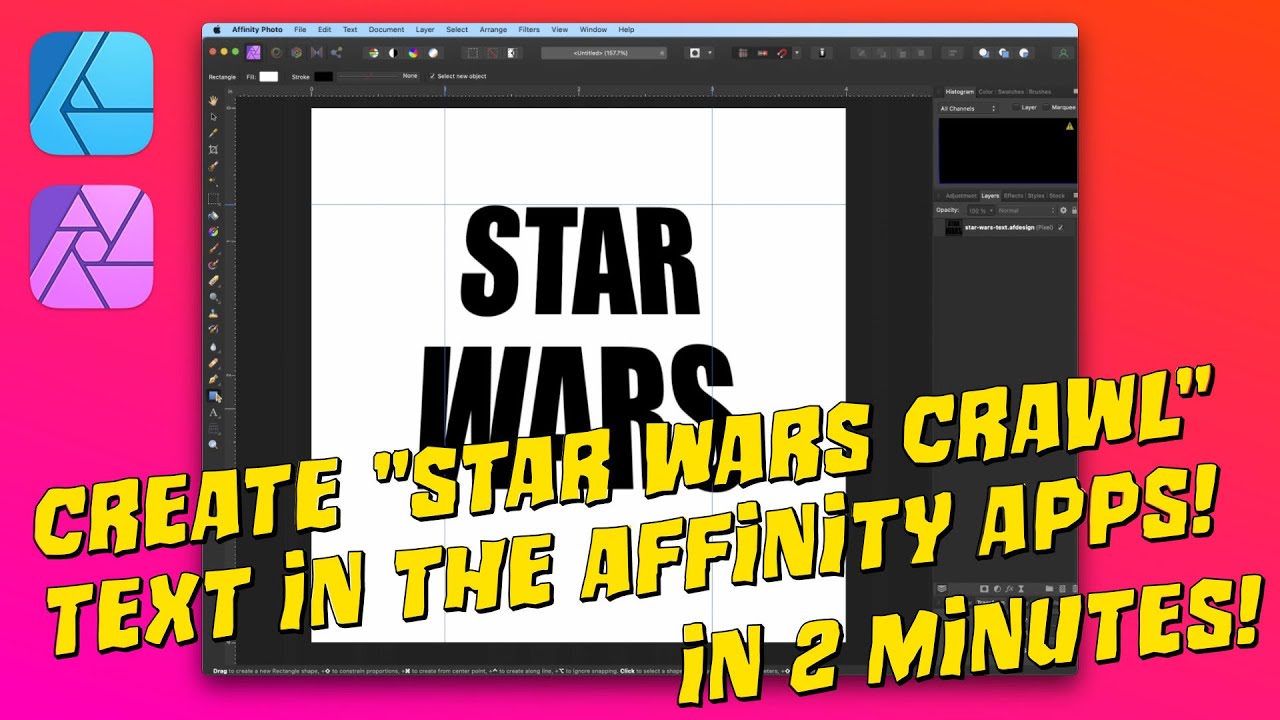The width and height of the screenshot is (1280, 720).
Task: Open the Filters menu
Action: tap(529, 30)
